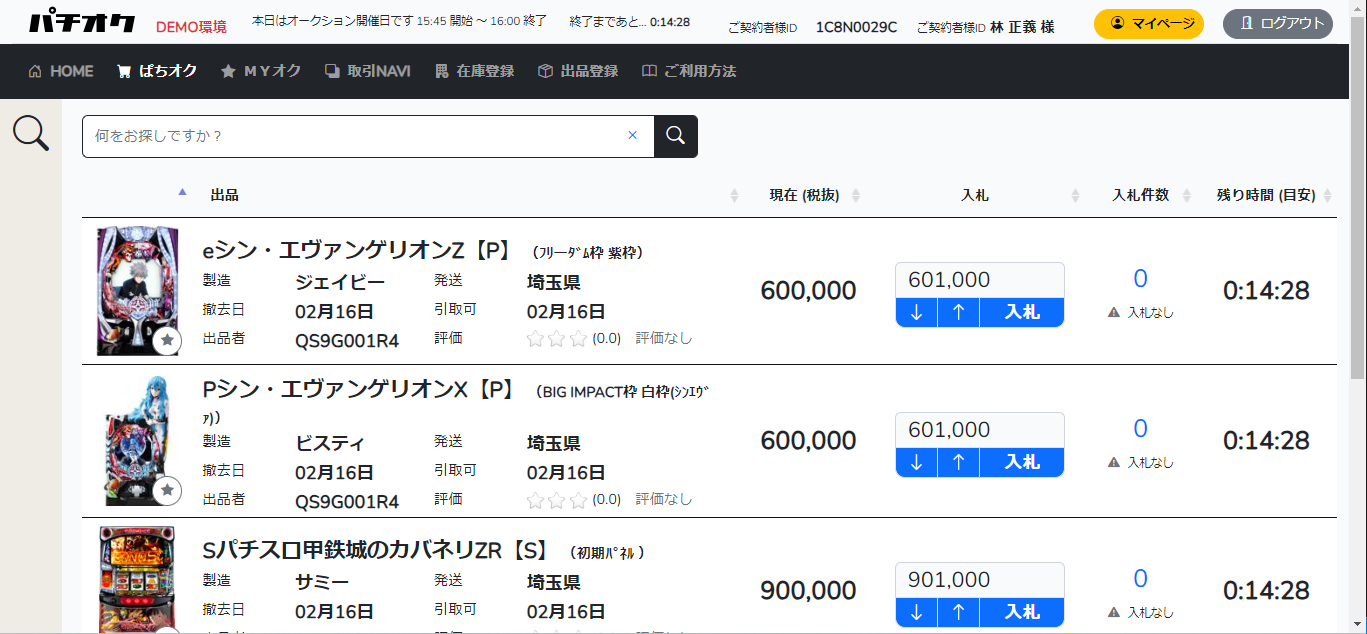Open 在庫登録 menu item
1367x634 pixels.
475,71
